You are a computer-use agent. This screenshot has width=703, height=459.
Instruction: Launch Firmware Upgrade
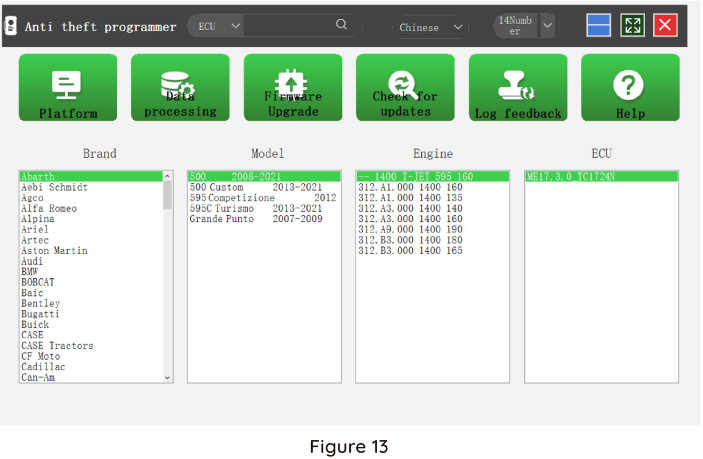tap(293, 87)
